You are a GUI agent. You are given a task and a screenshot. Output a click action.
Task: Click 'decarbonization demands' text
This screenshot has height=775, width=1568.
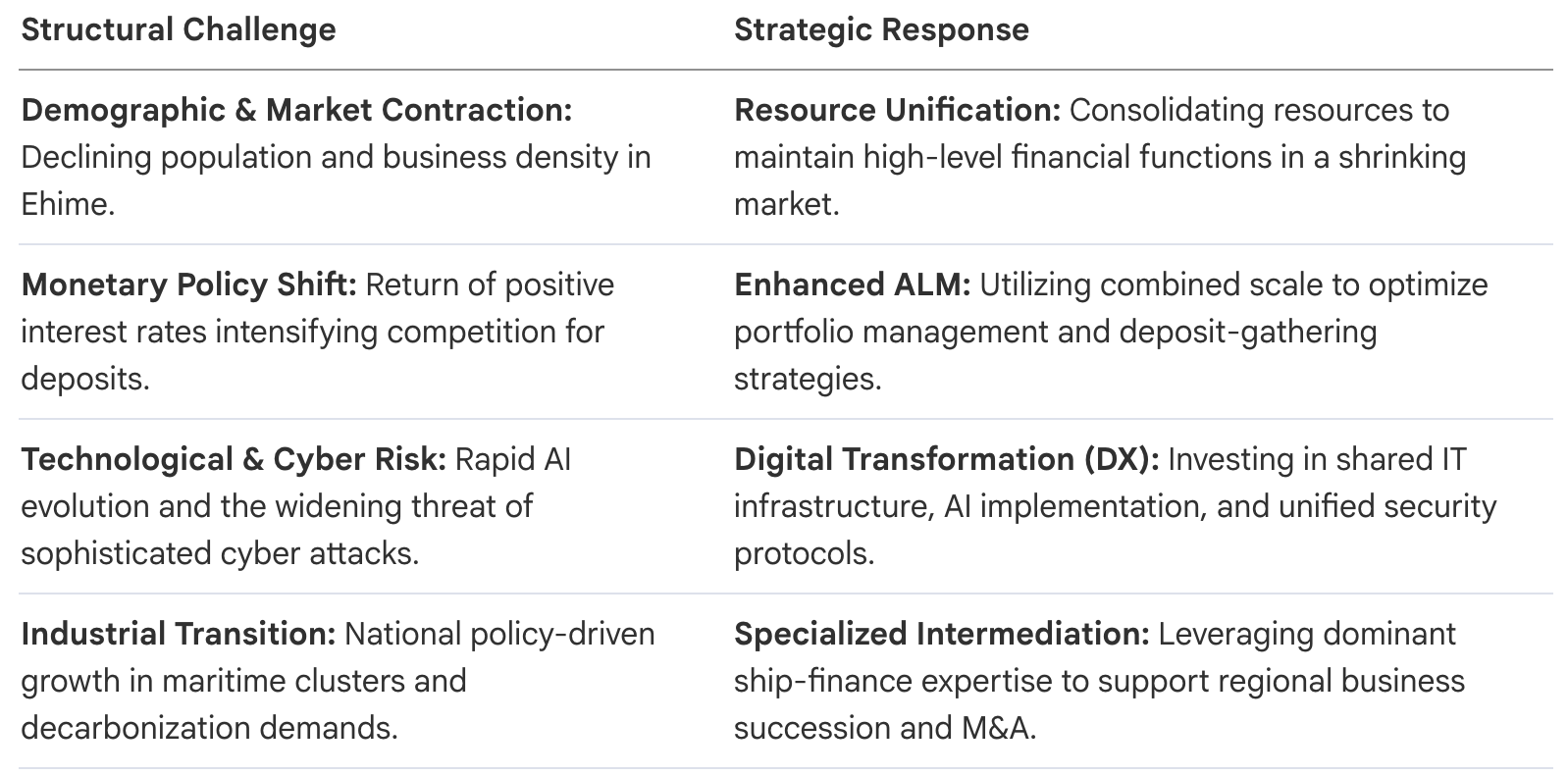(x=209, y=728)
